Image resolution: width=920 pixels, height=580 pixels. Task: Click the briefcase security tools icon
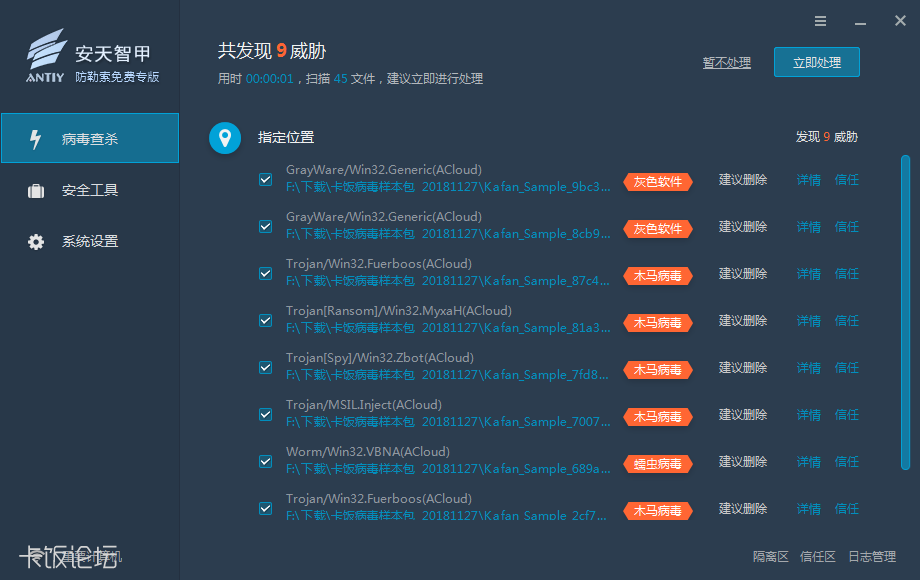pyautogui.click(x=36, y=191)
